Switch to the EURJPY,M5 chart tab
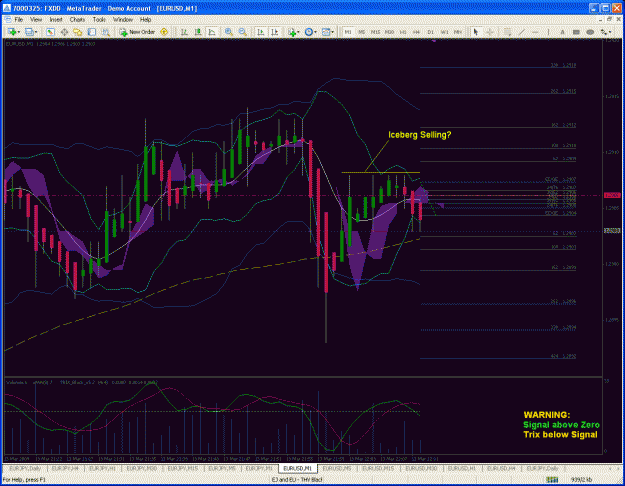The image size is (625, 486). (222, 468)
